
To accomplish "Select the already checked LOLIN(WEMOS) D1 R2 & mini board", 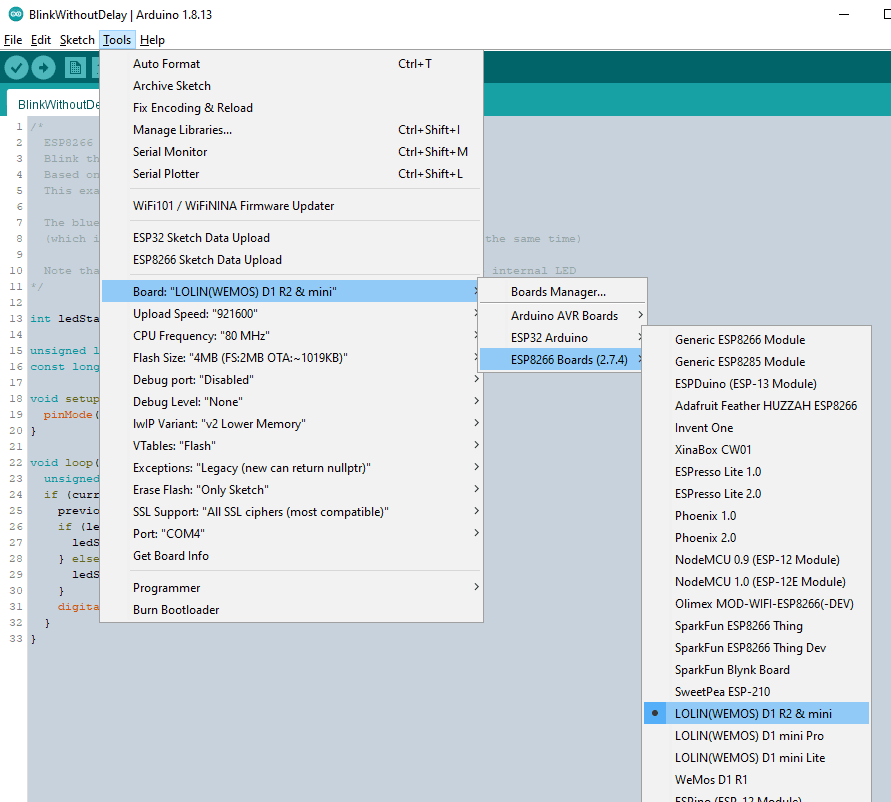I will 753,713.
